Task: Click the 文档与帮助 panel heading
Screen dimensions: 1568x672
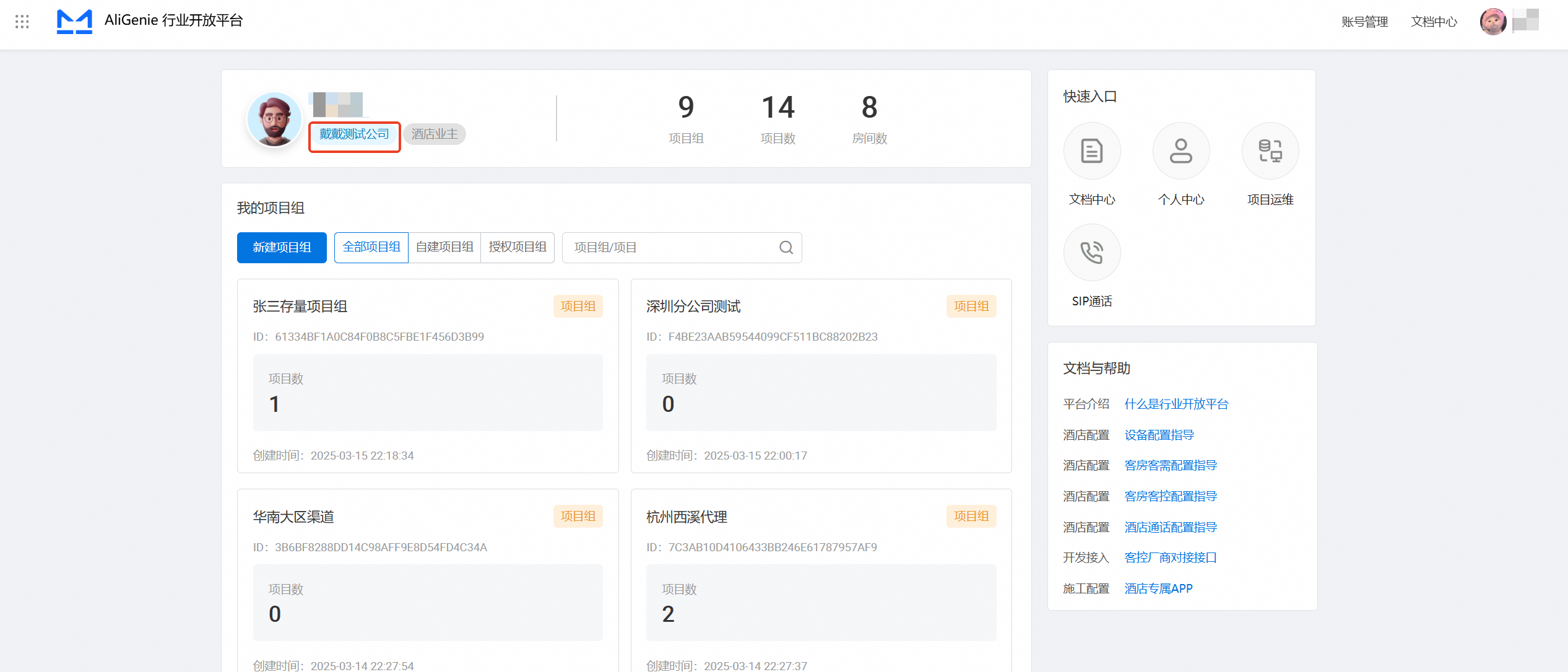Action: tap(1096, 369)
